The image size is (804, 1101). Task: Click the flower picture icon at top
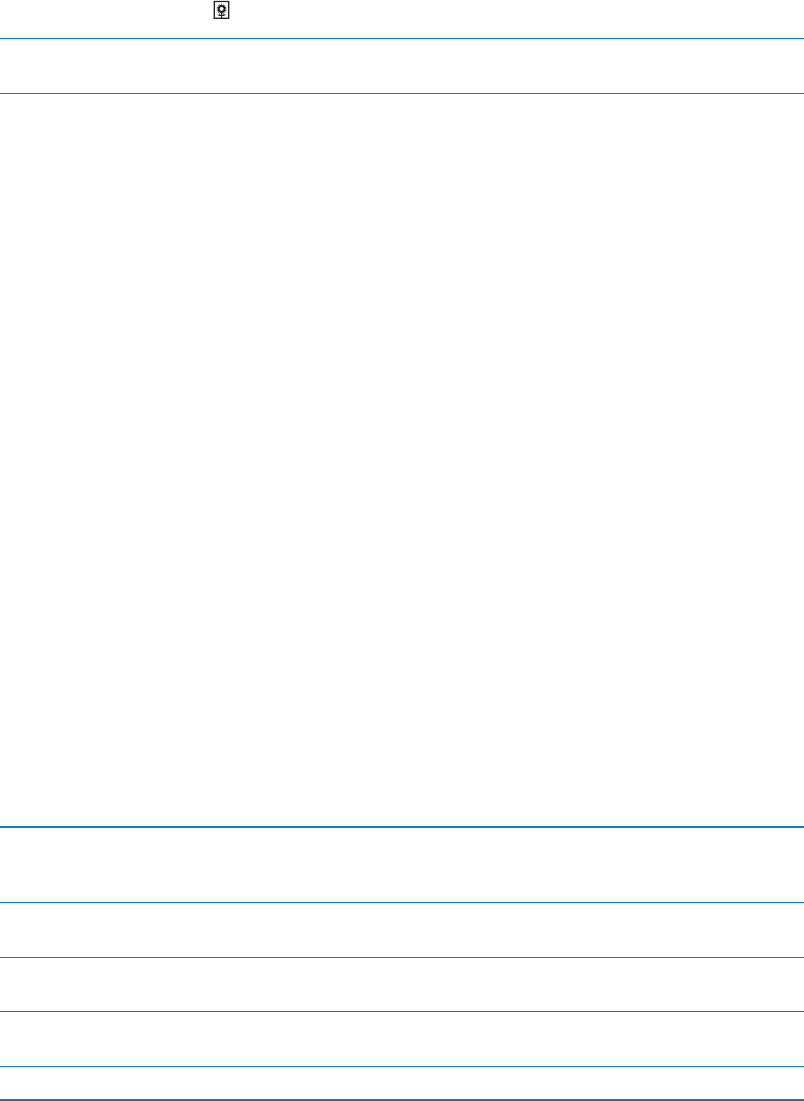222,11
